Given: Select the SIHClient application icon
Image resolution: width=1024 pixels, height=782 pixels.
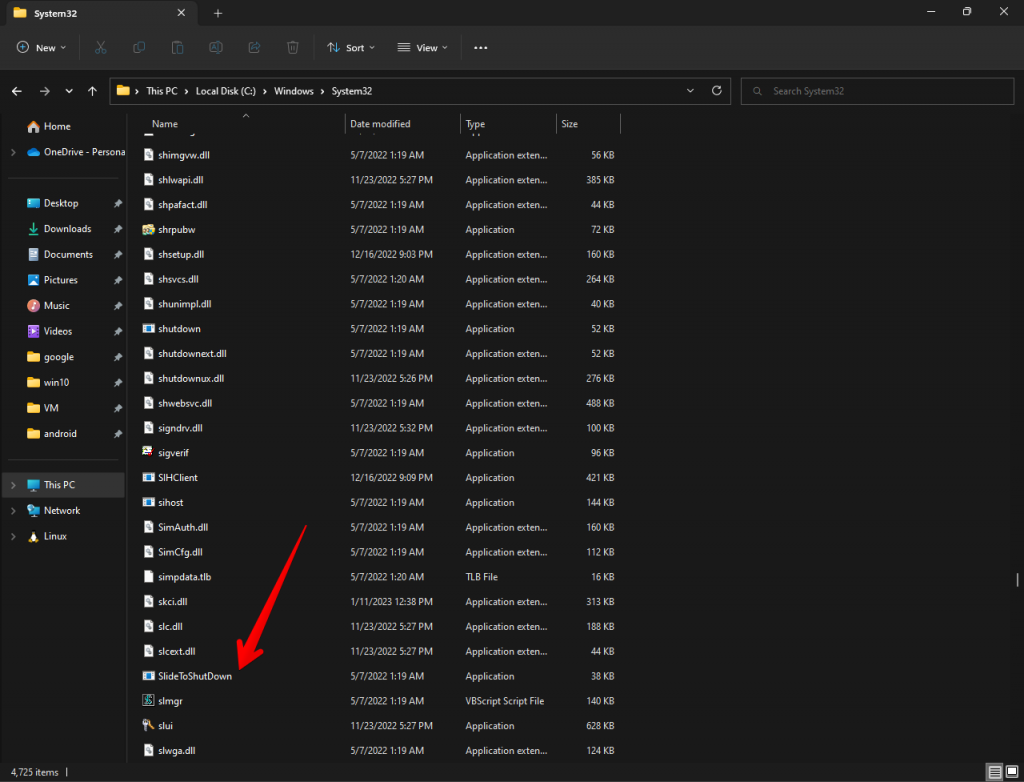Looking at the screenshot, I should [x=148, y=478].
